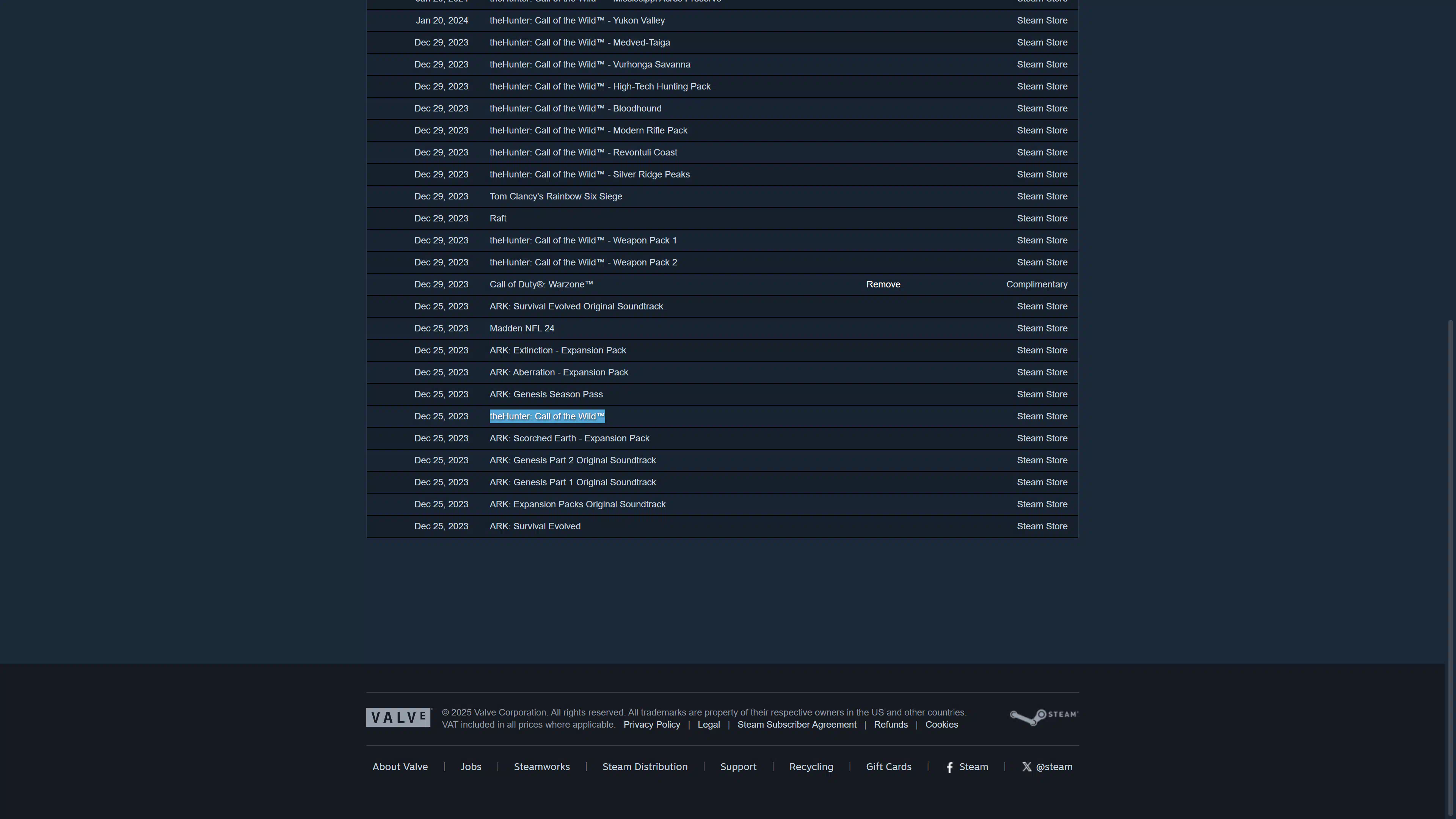Select the Yukon Valley license row
Image resolution: width=1456 pixels, height=819 pixels.
[722, 20]
